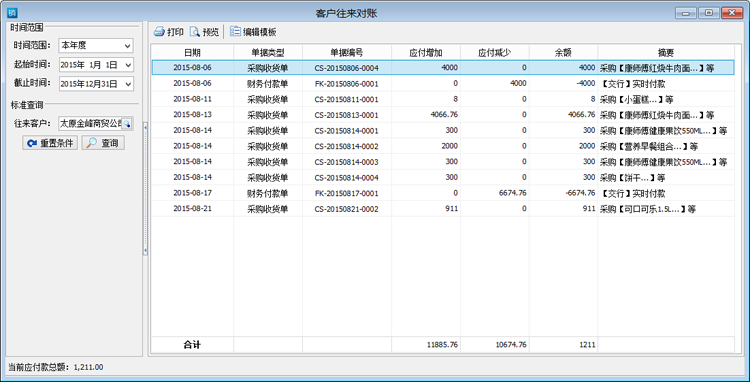The width and height of the screenshot is (750, 382).
Task: Maximize the 客户往来对账 window
Action: (709, 13)
